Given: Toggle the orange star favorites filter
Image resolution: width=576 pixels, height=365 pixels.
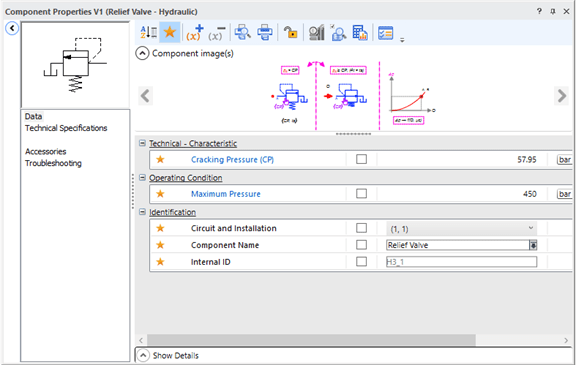Looking at the screenshot, I should [x=170, y=32].
